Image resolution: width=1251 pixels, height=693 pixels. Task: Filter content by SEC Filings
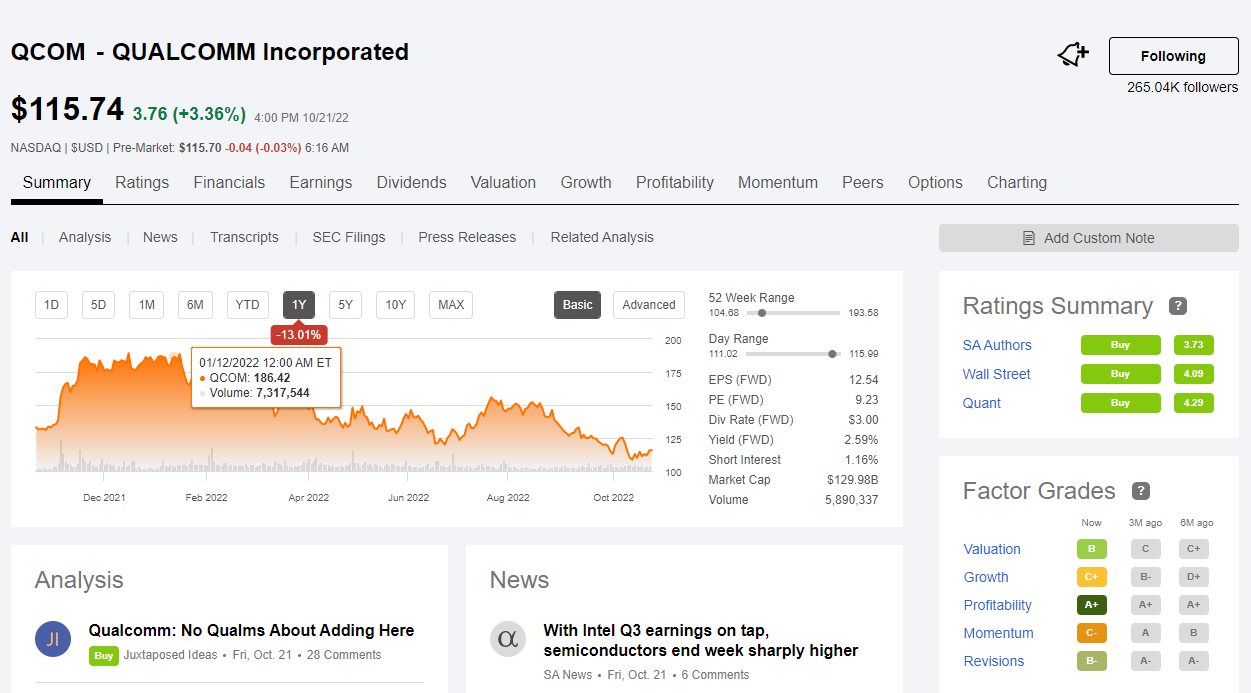(x=349, y=237)
